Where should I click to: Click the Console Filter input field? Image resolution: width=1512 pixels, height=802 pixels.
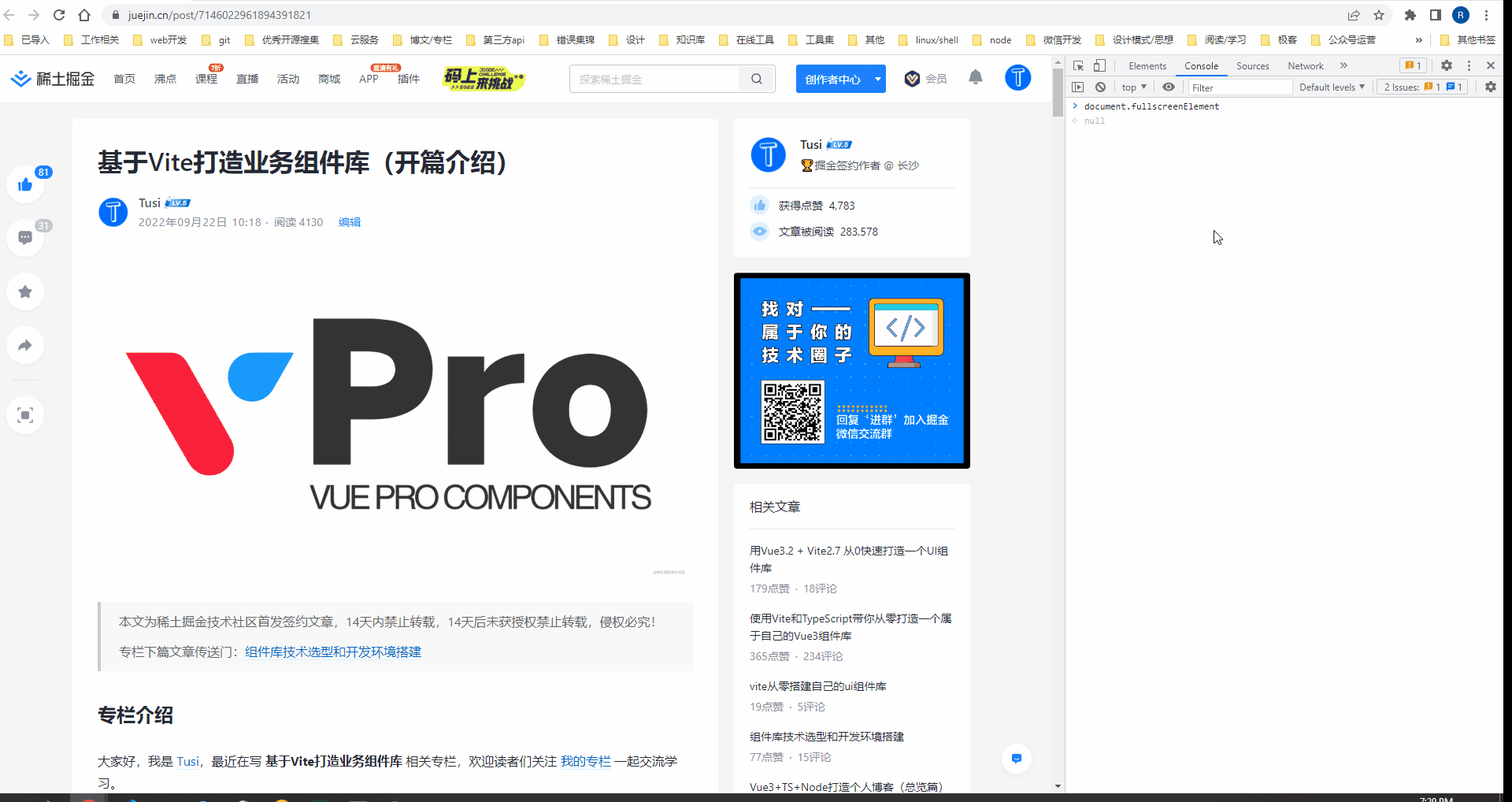pyautogui.click(x=1240, y=87)
